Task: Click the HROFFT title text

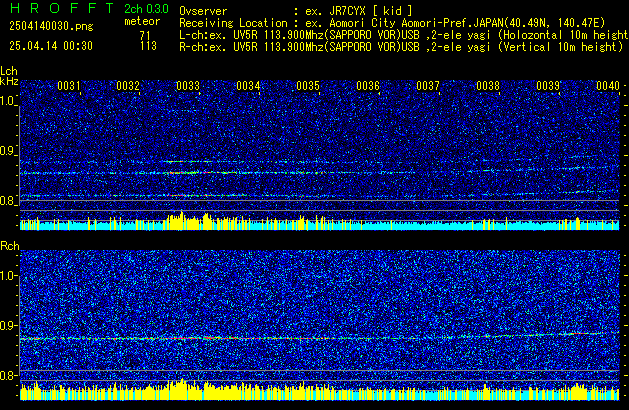Action: click(x=62, y=8)
